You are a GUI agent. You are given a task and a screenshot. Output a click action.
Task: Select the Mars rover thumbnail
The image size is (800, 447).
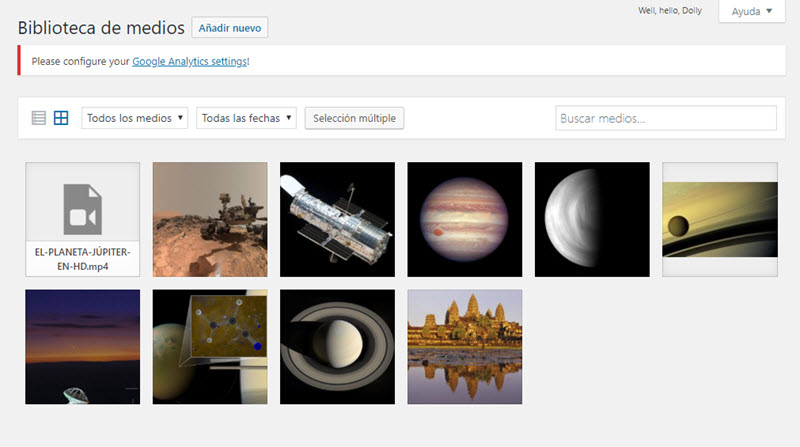click(210, 219)
